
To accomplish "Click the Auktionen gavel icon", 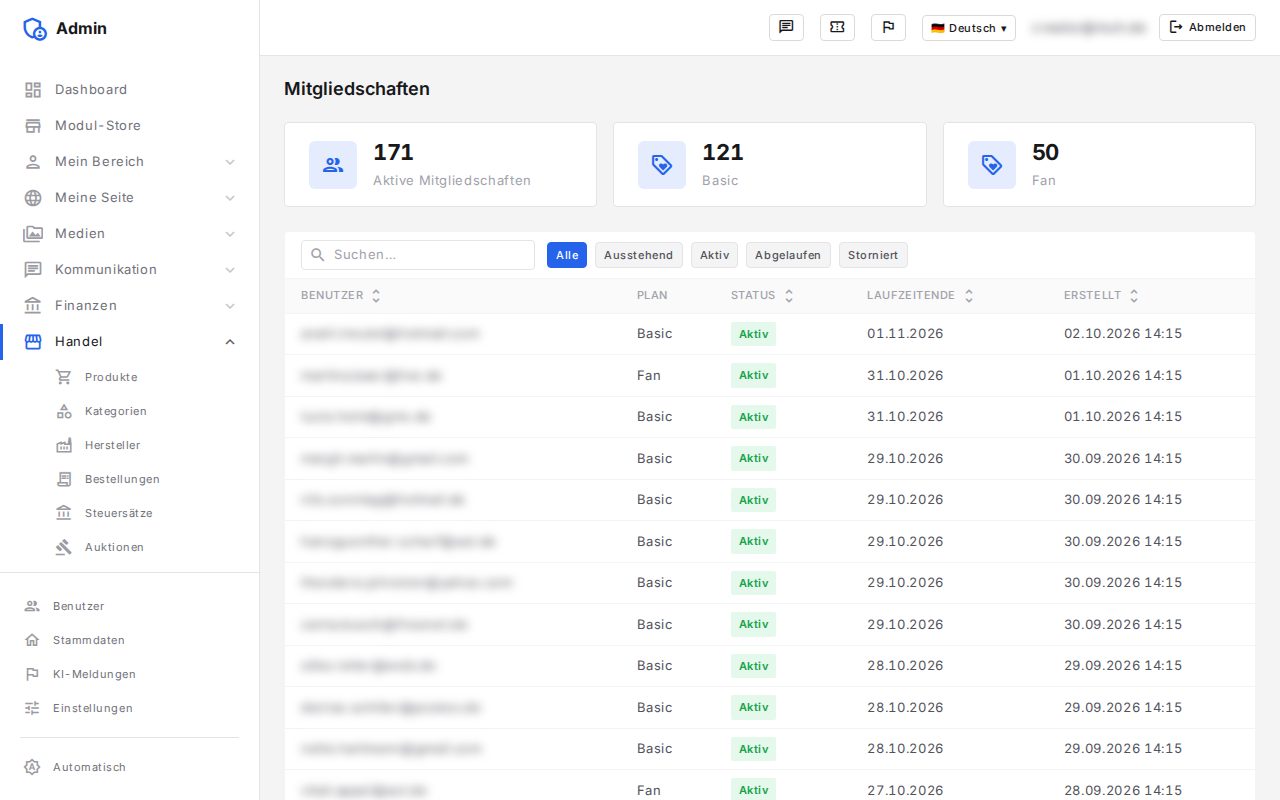I will (x=64, y=547).
